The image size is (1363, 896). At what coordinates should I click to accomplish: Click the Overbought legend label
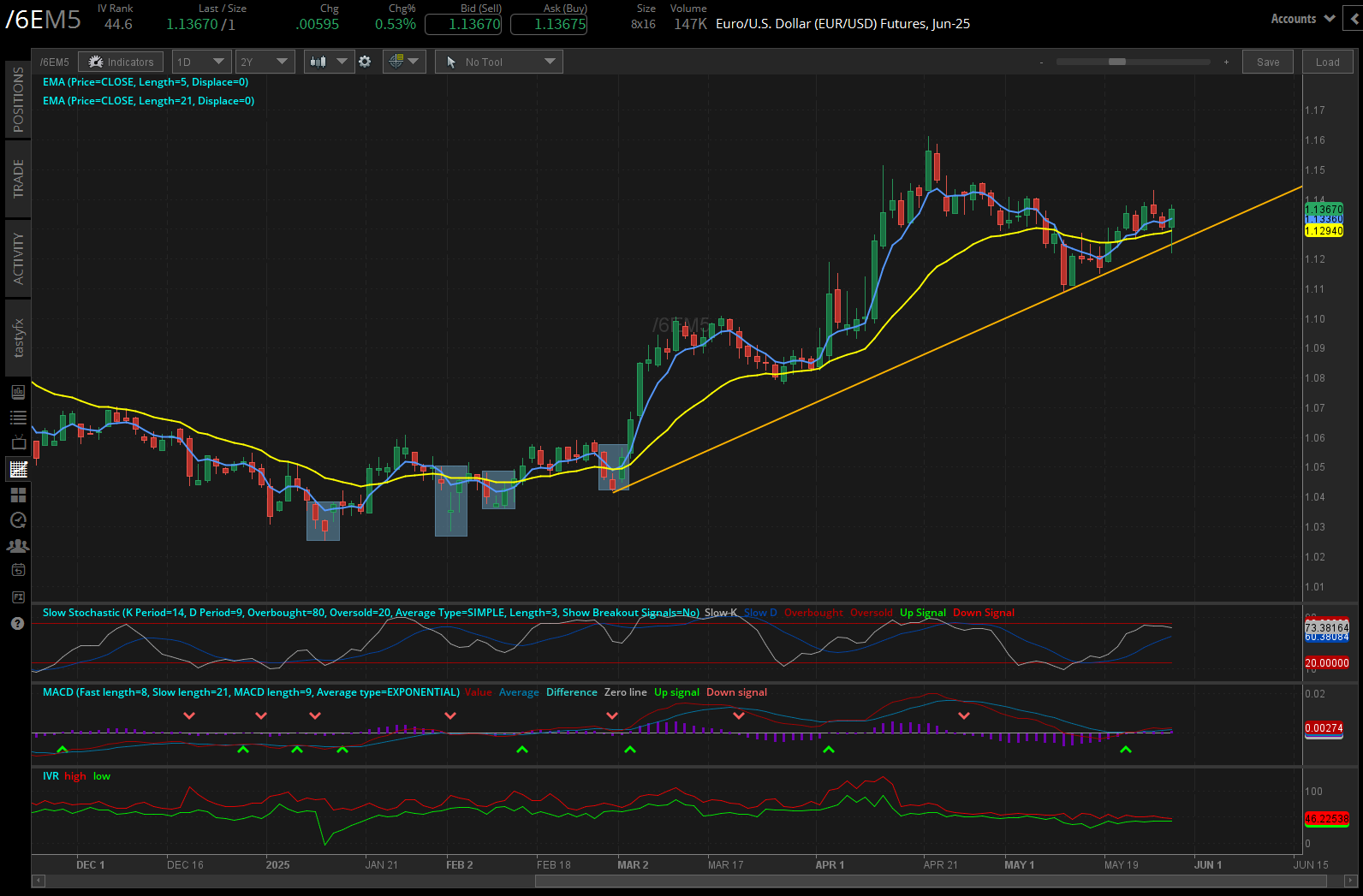[x=813, y=613]
